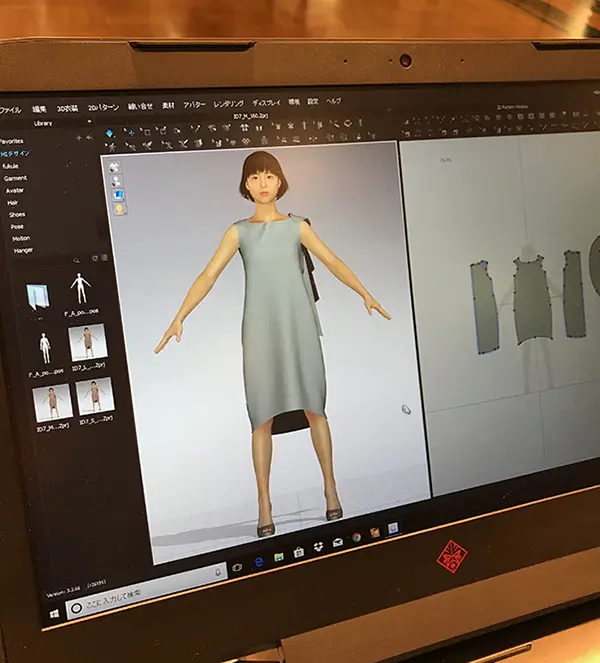Select Hanger in the Library list
This screenshot has width=600, height=663.
(x=23, y=251)
